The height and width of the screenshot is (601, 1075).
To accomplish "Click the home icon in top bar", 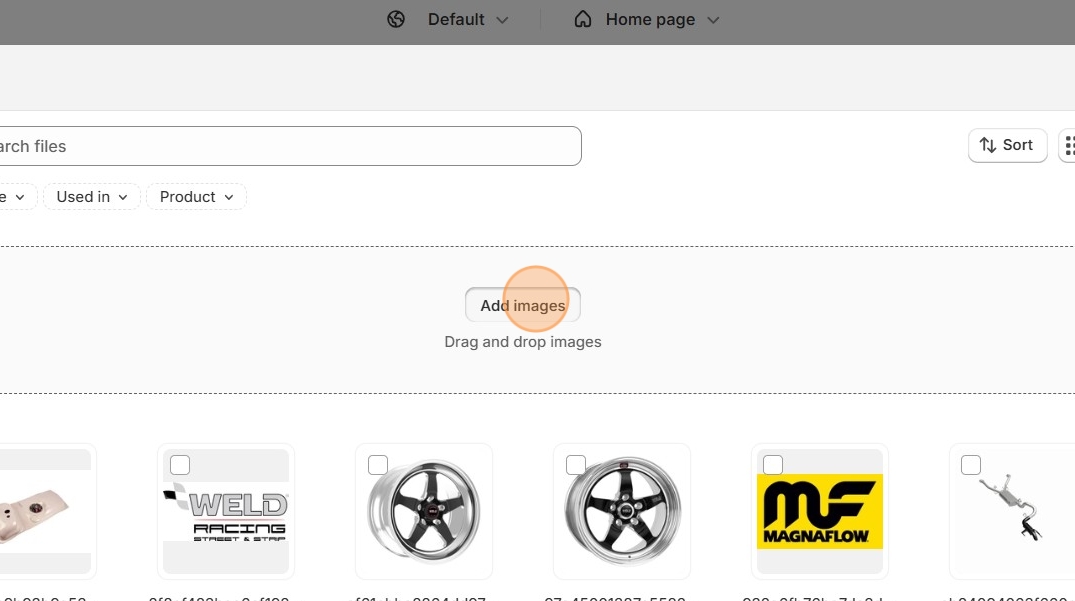I will tap(583, 19).
